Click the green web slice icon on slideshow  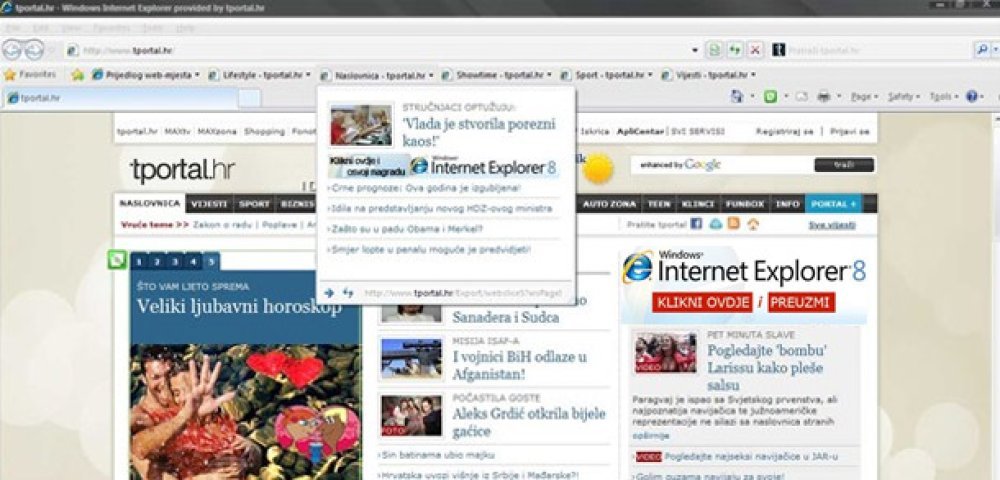tap(117, 259)
